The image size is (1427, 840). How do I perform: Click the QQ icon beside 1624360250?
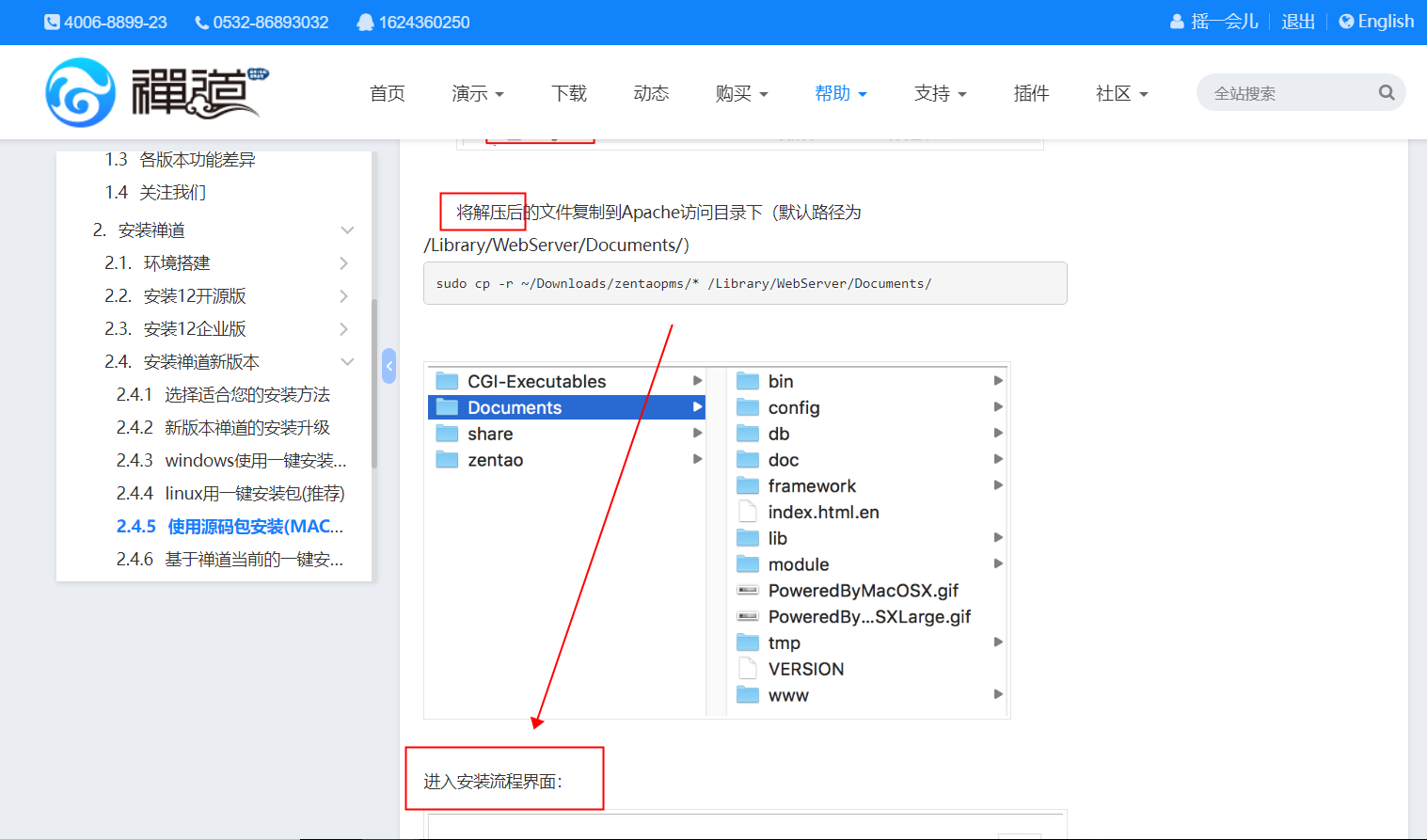coord(365,23)
